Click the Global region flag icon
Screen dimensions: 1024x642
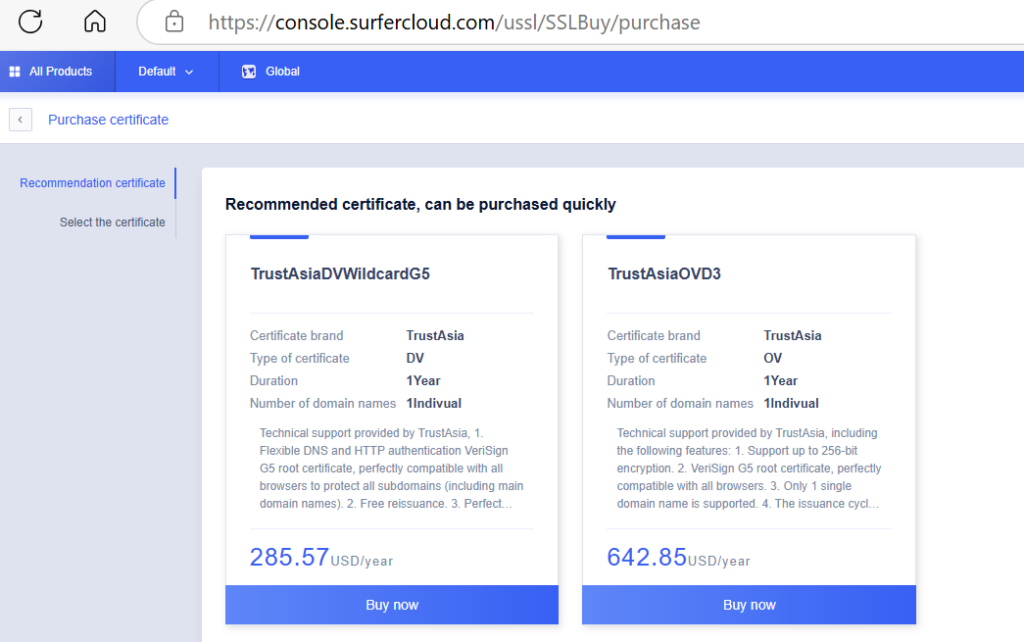point(249,72)
